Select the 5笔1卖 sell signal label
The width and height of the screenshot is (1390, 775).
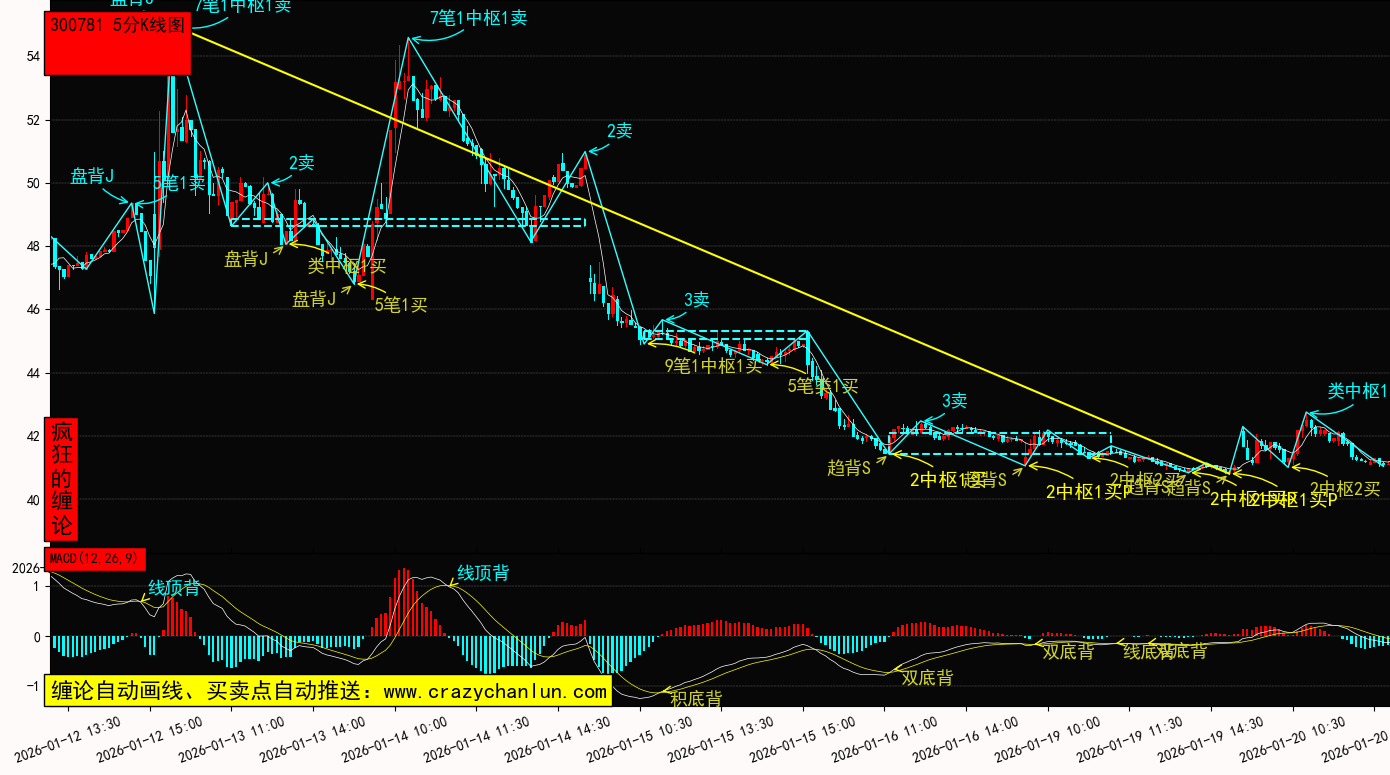click(x=179, y=183)
